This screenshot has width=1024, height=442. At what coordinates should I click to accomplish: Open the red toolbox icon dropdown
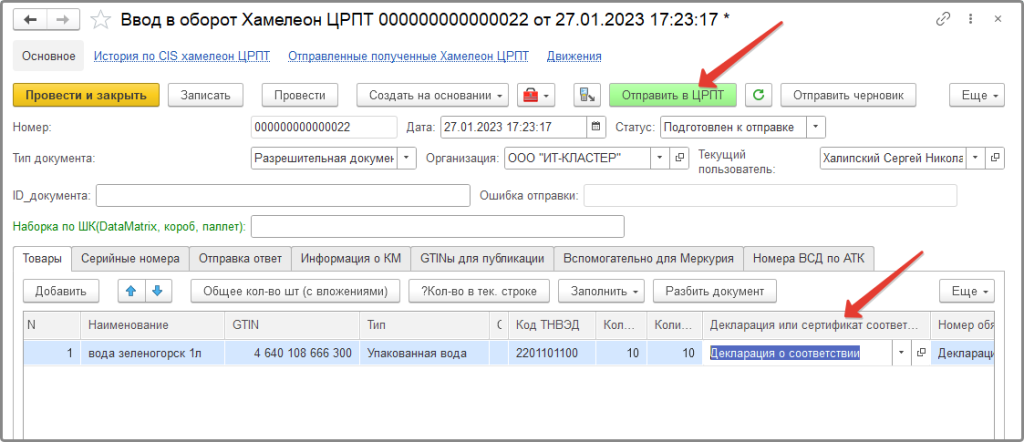point(536,95)
